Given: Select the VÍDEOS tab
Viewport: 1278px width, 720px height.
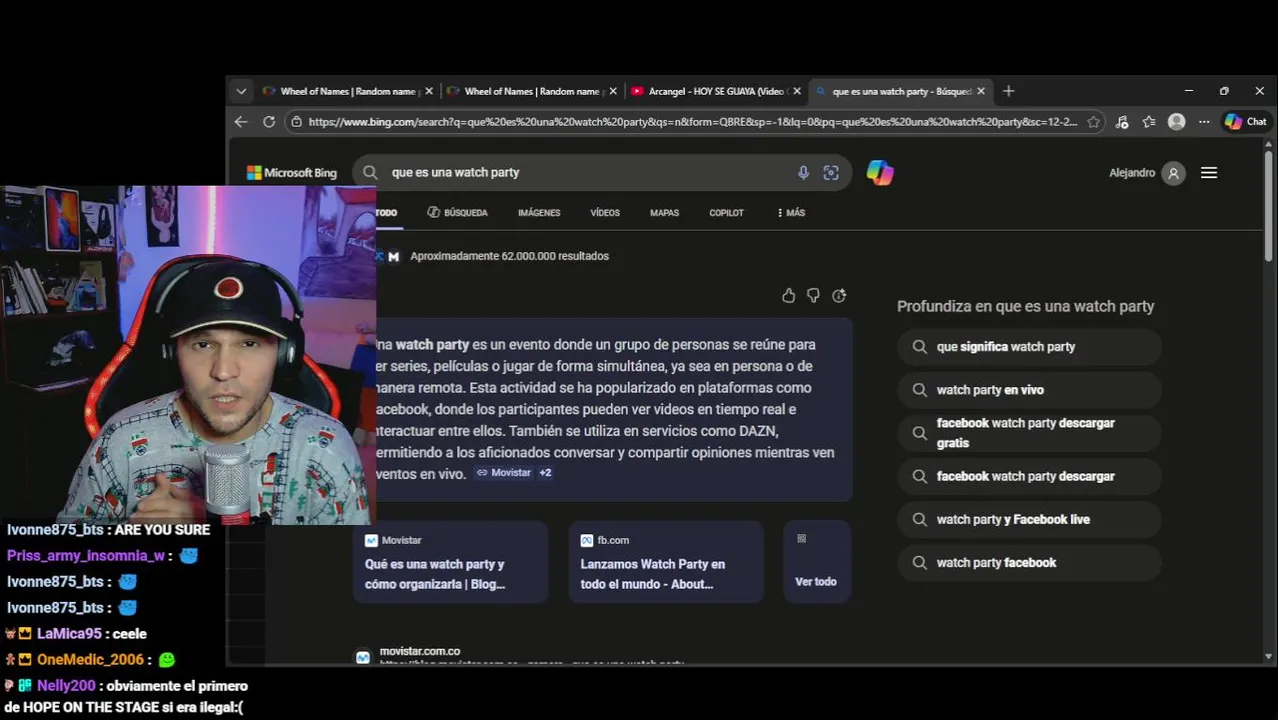Looking at the screenshot, I should pyautogui.click(x=605, y=213).
